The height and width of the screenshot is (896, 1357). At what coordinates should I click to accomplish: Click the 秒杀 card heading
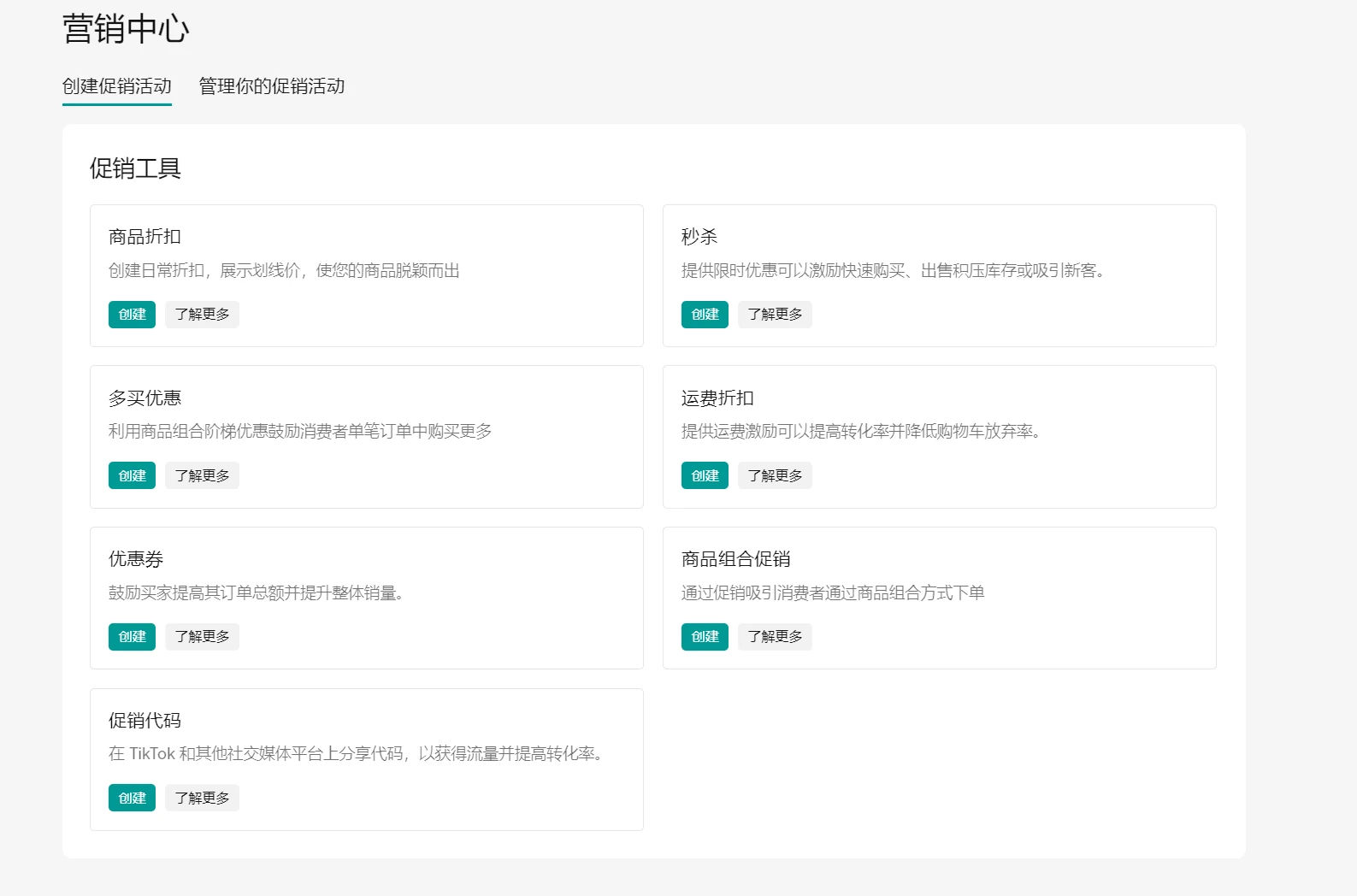click(x=699, y=237)
